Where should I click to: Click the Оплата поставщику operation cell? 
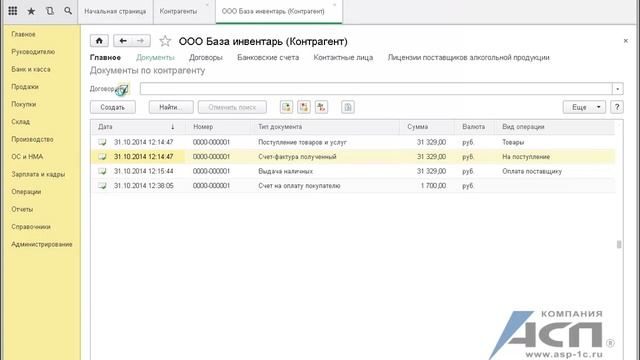pyautogui.click(x=532, y=171)
